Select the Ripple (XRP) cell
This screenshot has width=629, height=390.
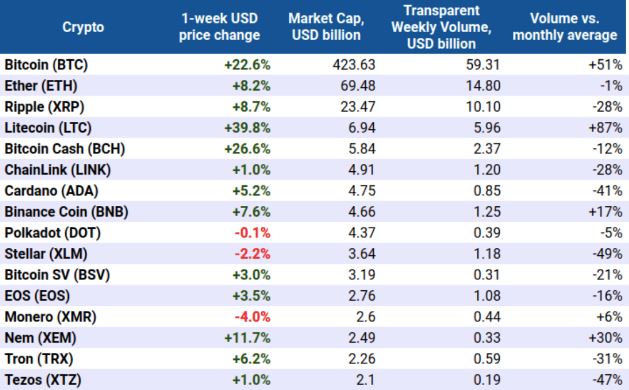[x=45, y=107]
